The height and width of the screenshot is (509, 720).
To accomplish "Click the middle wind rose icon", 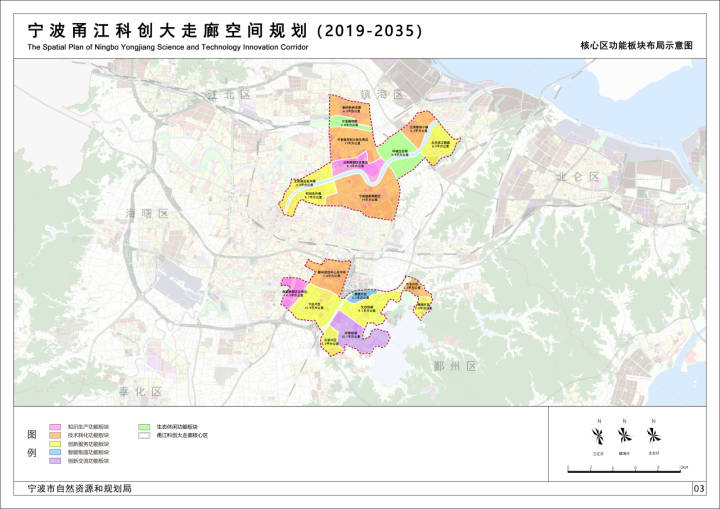I will point(624,435).
